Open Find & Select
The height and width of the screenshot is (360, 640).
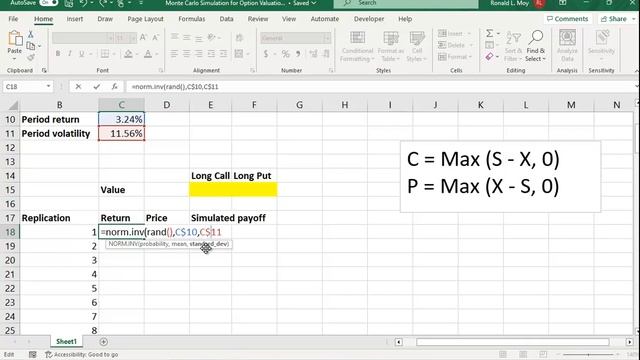536,47
